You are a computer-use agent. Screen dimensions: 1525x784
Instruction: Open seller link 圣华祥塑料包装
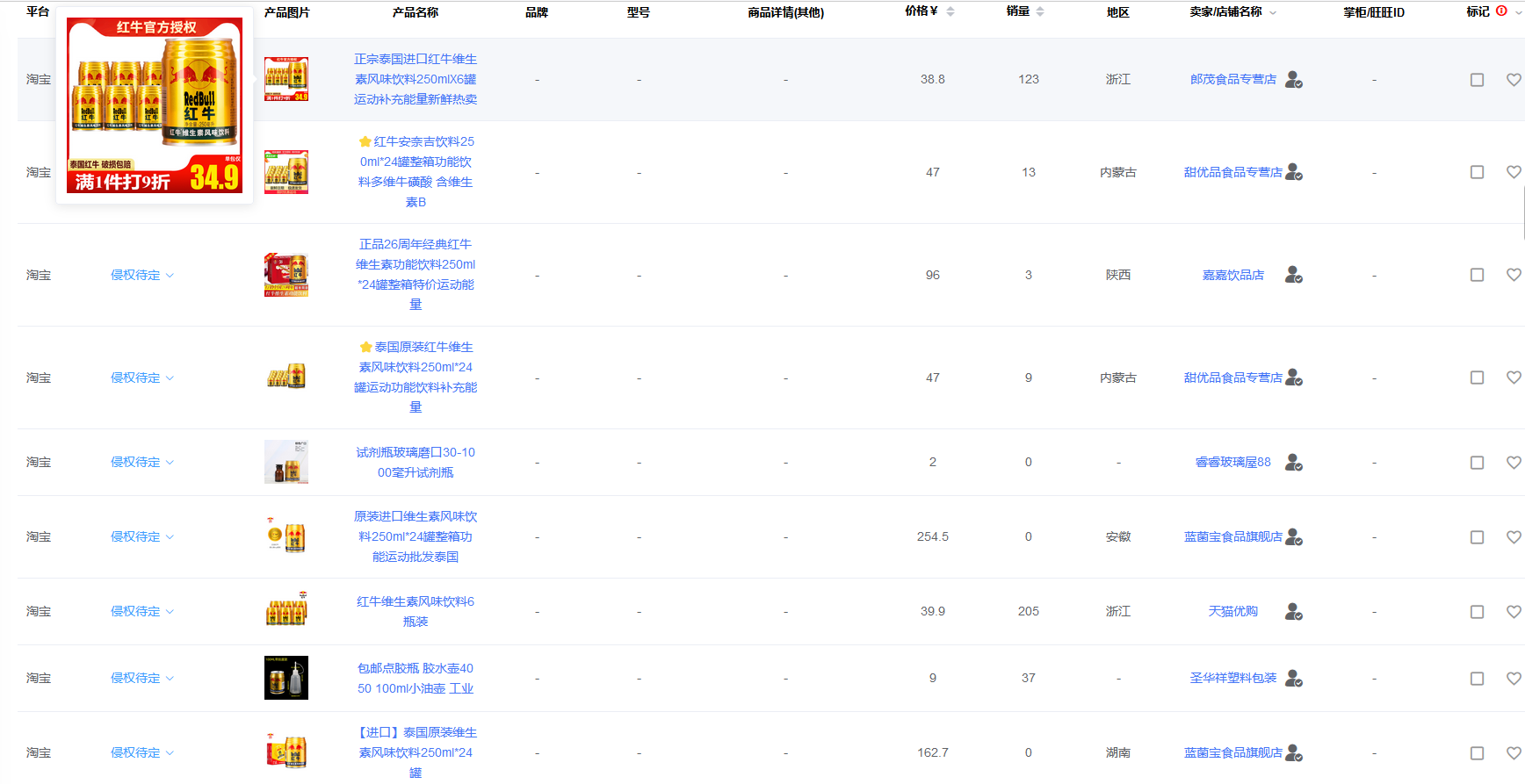[1232, 679]
